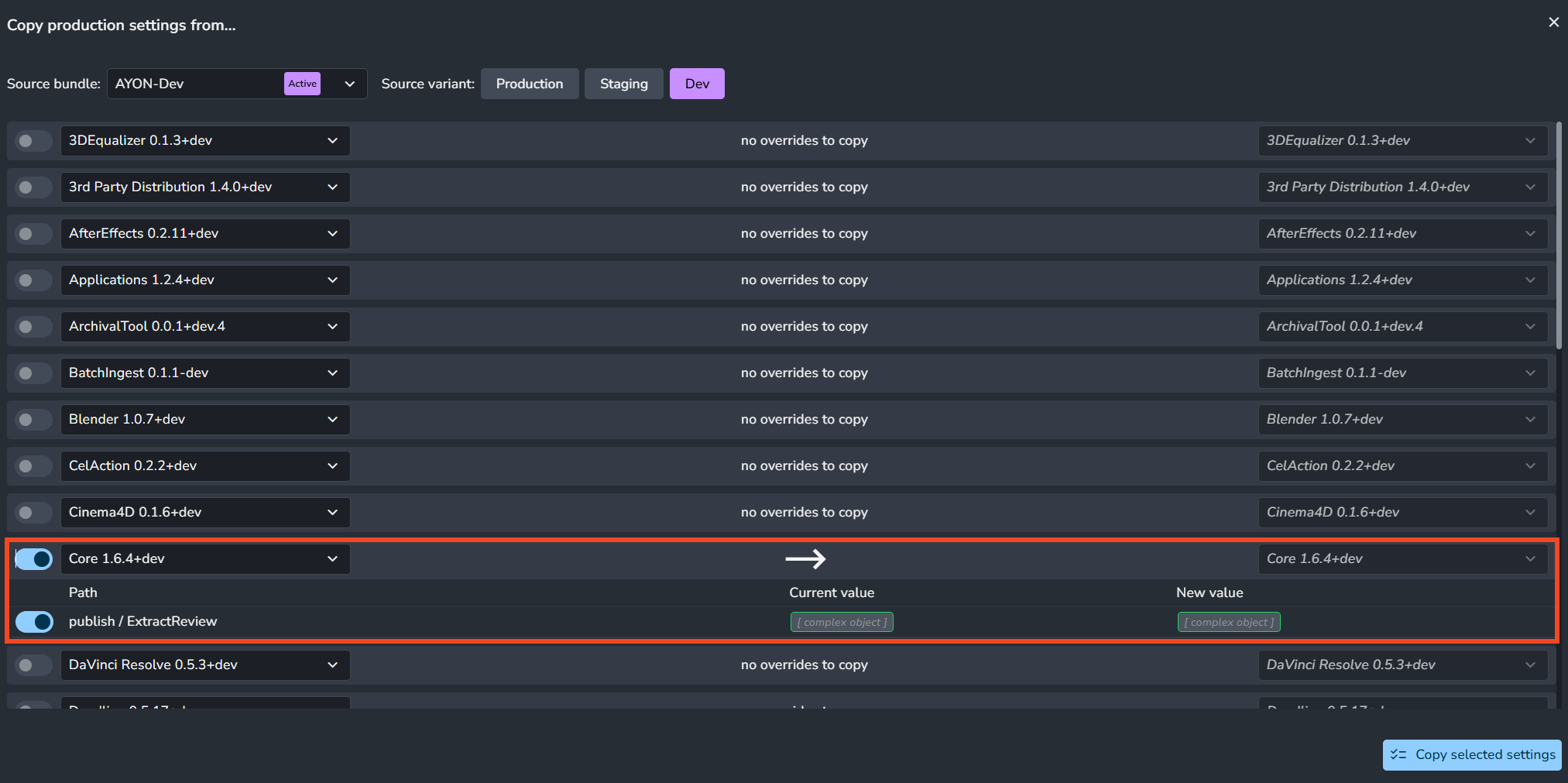Click the publish / ExtractReview path text

coord(143,622)
